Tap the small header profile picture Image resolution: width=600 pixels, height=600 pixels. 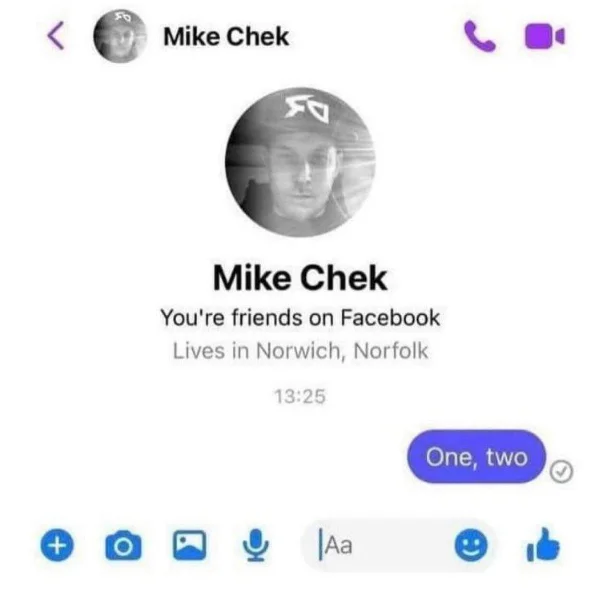pyautogui.click(x=120, y=36)
